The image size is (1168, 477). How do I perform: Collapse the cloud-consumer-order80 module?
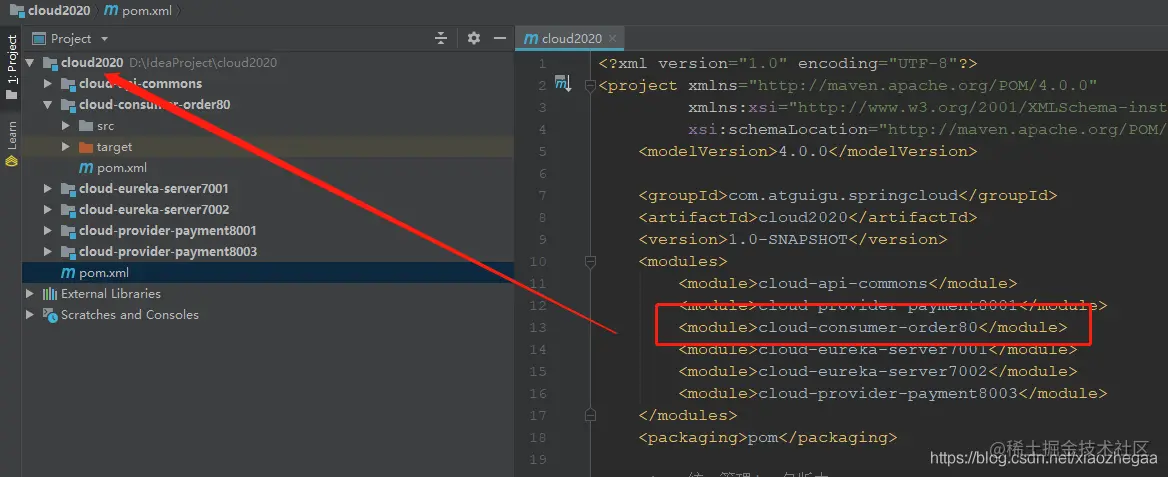[x=48, y=104]
